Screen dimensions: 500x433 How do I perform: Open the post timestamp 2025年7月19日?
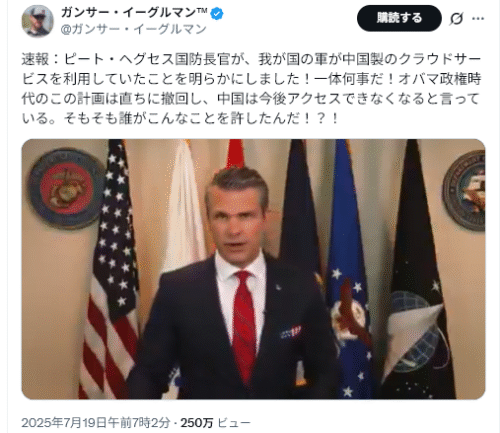tap(96, 423)
